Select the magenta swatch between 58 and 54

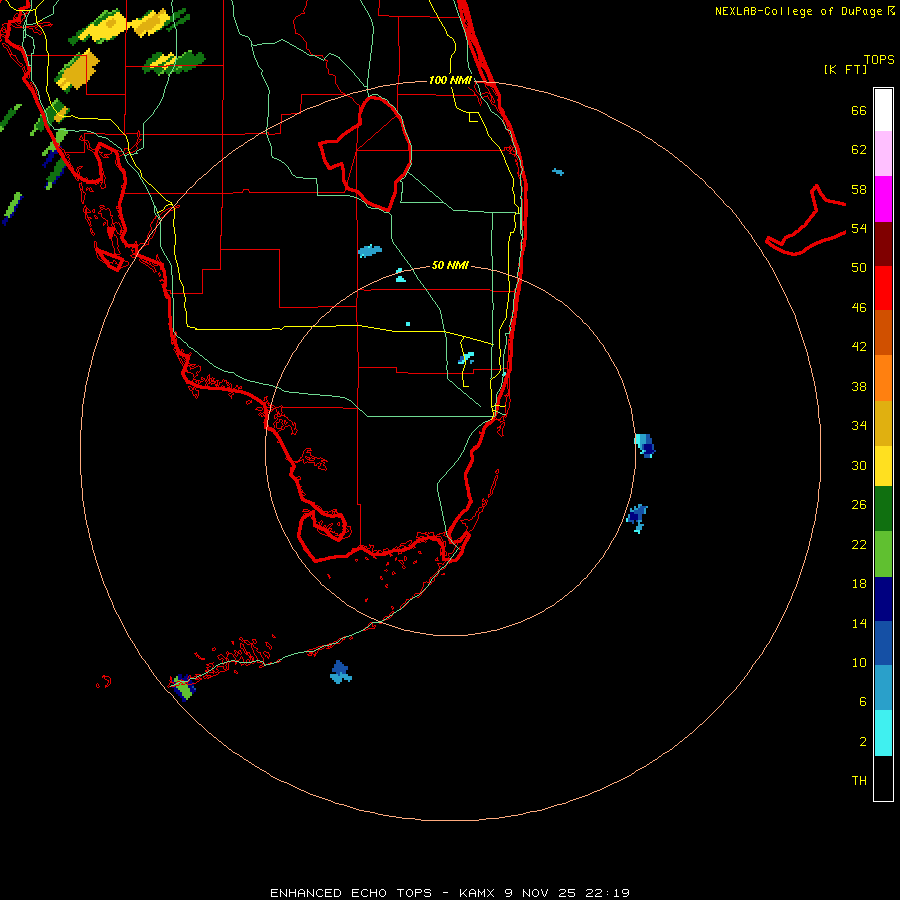pyautogui.click(x=883, y=199)
